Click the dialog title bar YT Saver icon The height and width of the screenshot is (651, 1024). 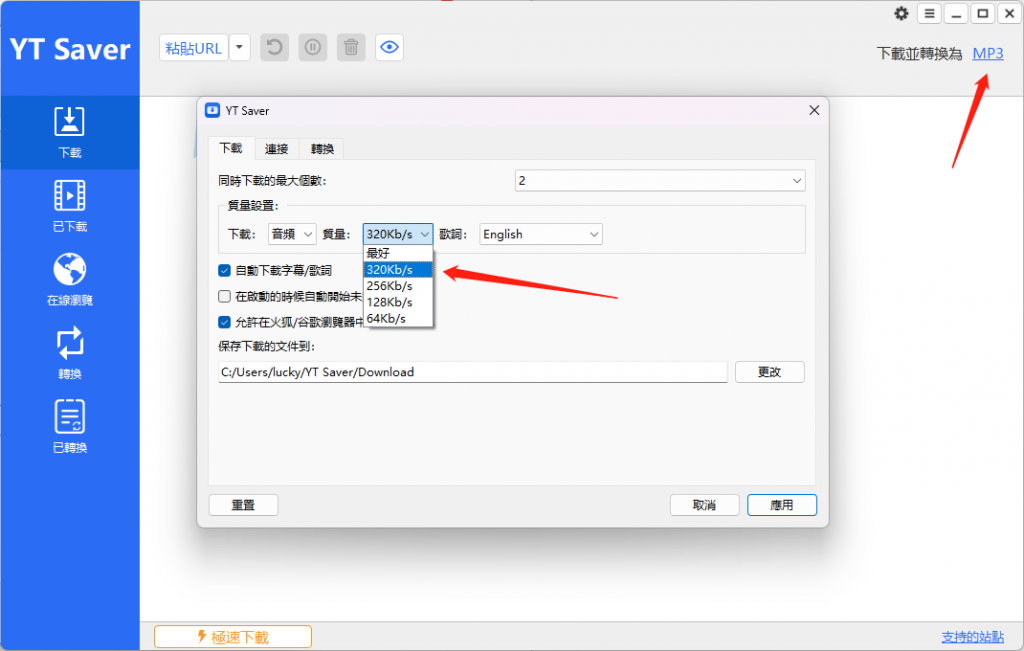pyautogui.click(x=212, y=110)
